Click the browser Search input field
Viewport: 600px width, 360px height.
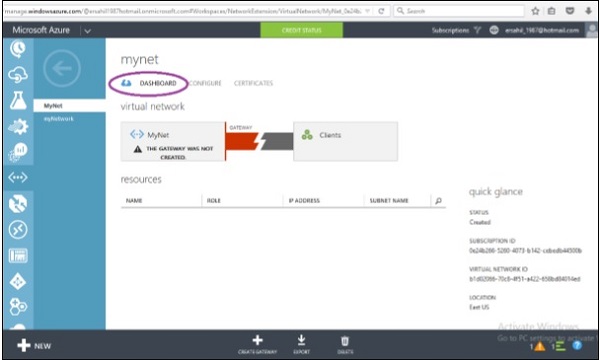[x=459, y=11]
